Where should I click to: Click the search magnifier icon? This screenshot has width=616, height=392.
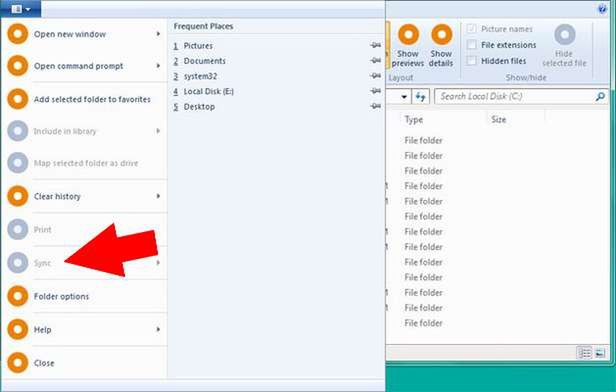(600, 97)
